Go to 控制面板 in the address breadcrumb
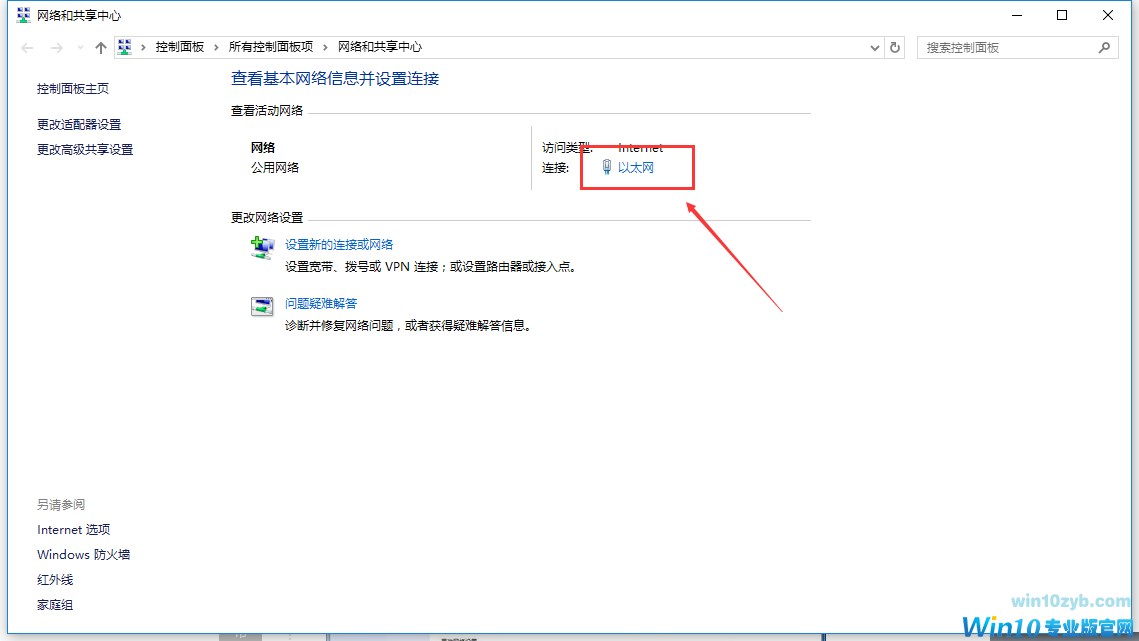The image size is (1139, 641). tap(180, 47)
